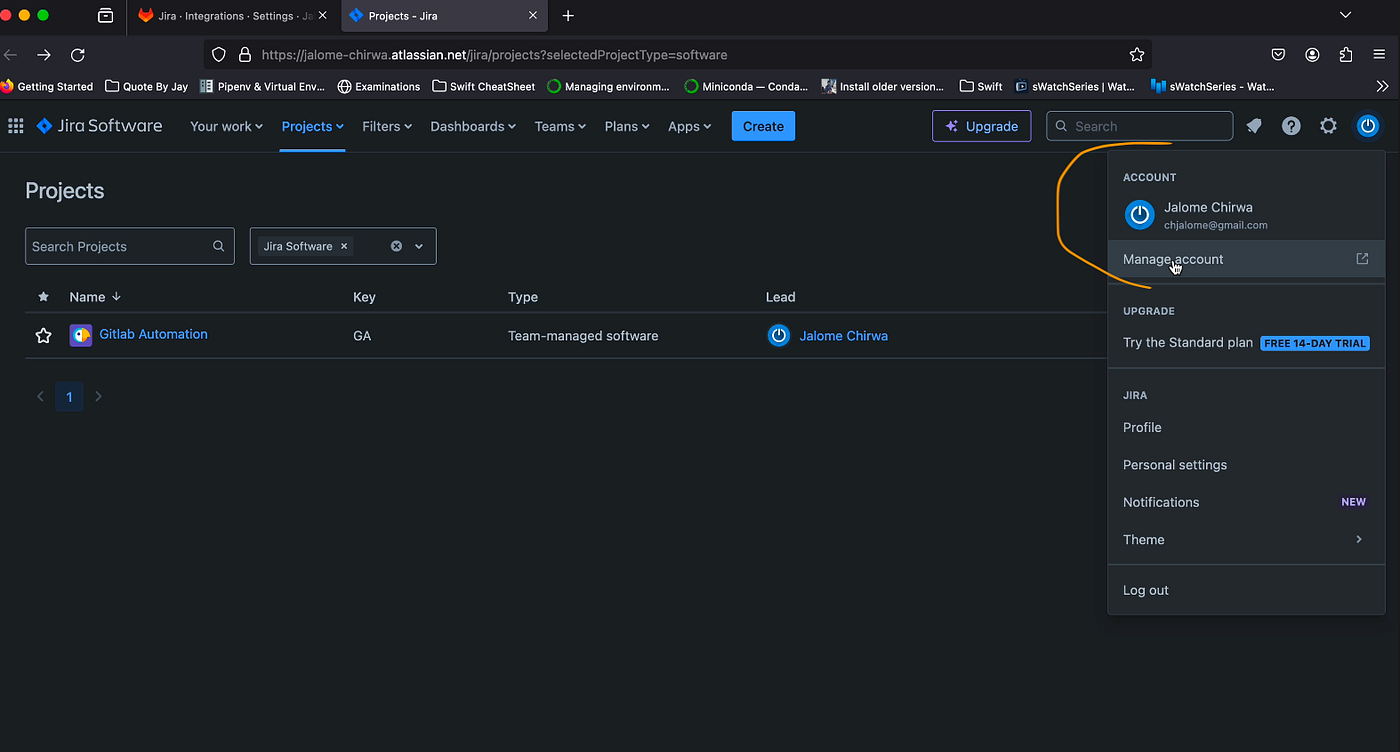This screenshot has width=1400, height=752.
Task: Open Firefox account icon
Action: tap(1312, 55)
